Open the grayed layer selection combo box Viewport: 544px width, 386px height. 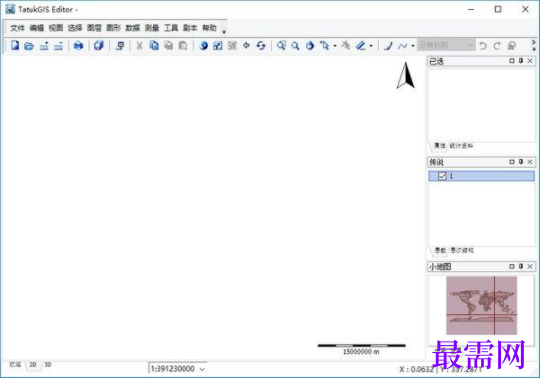pyautogui.click(x=446, y=45)
